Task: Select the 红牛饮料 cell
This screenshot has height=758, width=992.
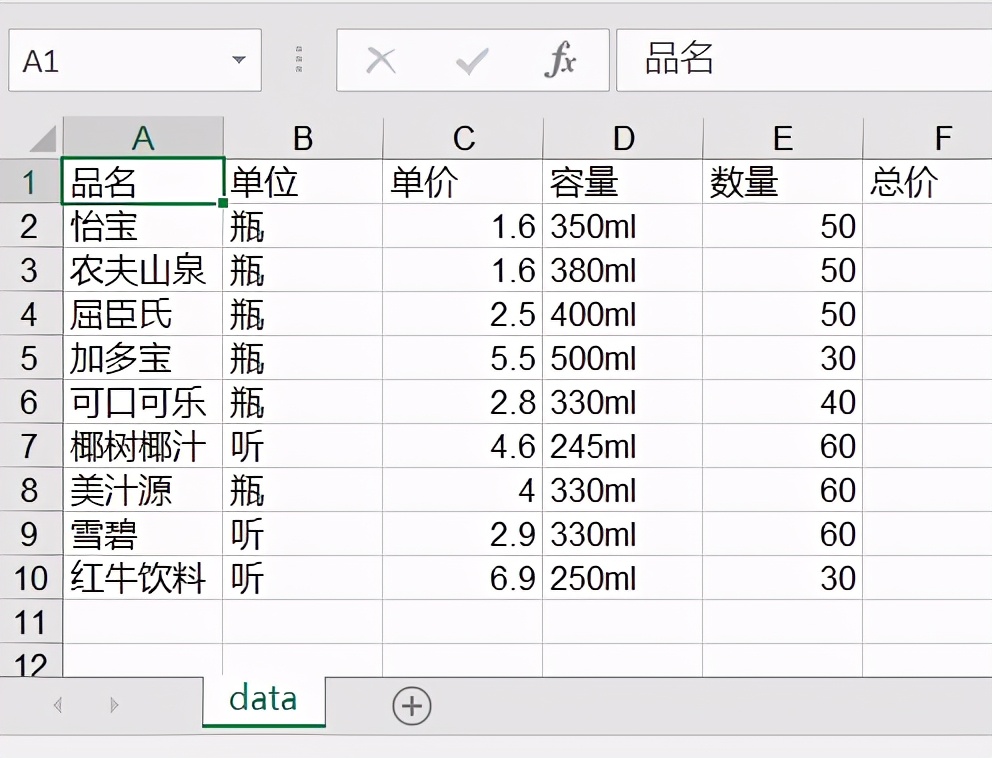Action: point(144,578)
